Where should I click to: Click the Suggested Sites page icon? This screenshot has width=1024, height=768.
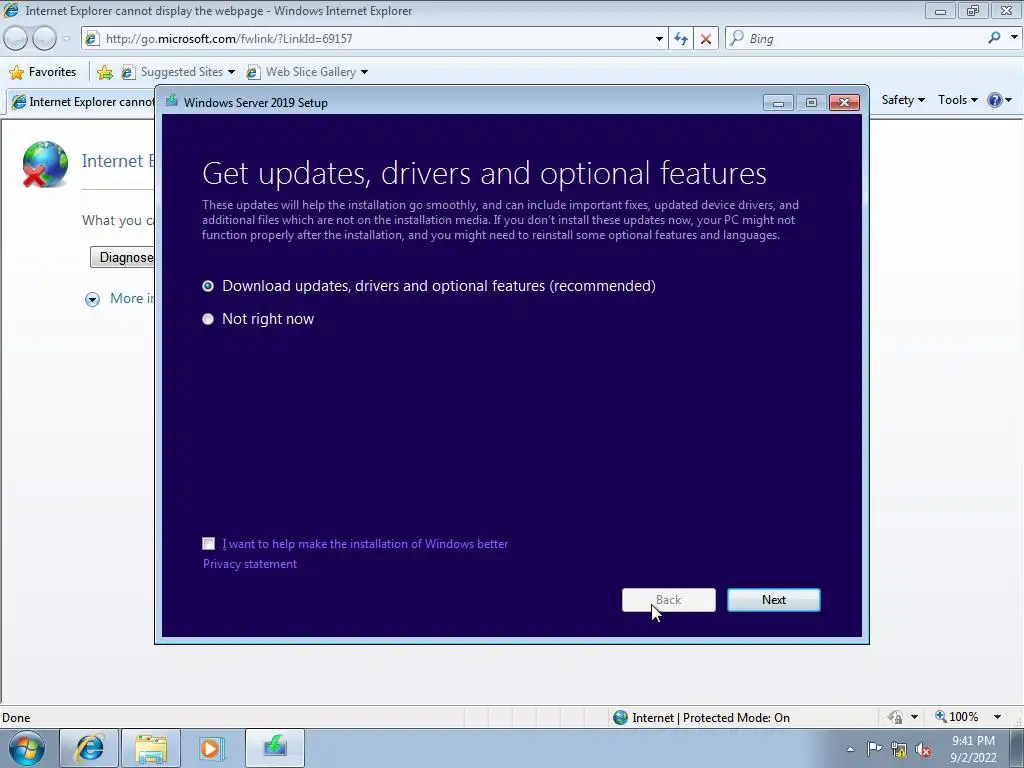tap(129, 72)
